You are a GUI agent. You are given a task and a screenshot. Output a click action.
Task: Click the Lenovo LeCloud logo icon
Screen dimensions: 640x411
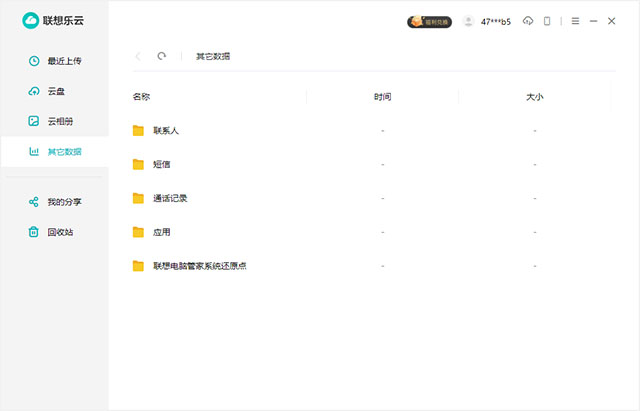(30, 21)
